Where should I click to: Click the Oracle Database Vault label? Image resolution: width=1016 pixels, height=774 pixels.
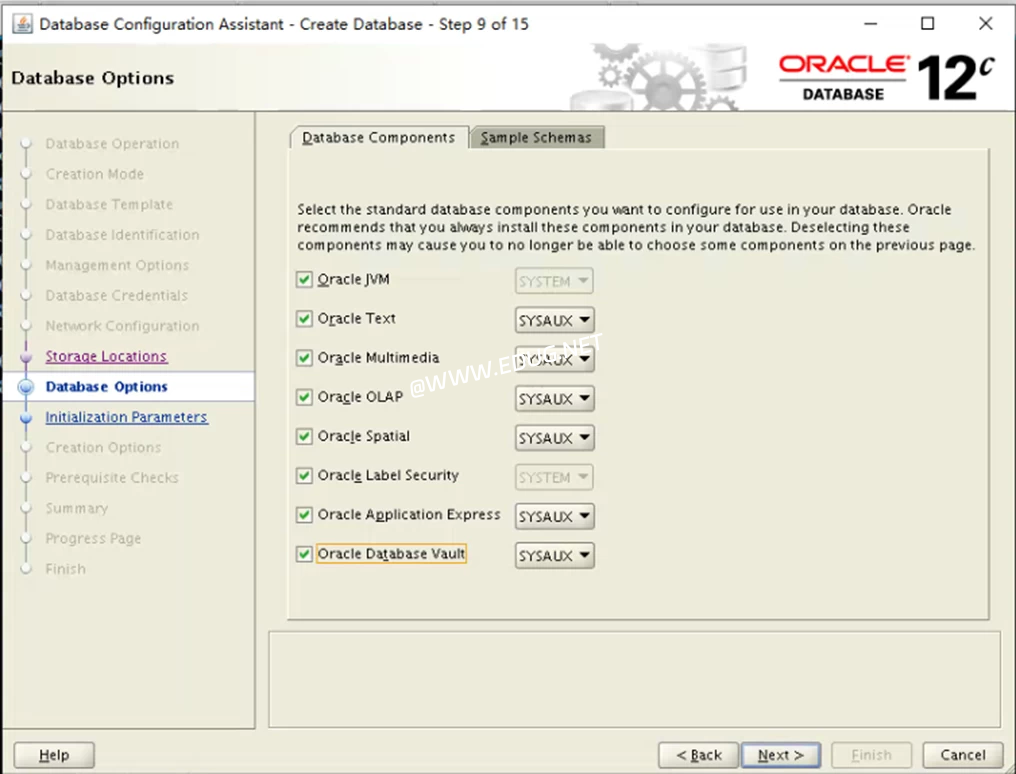coord(391,554)
